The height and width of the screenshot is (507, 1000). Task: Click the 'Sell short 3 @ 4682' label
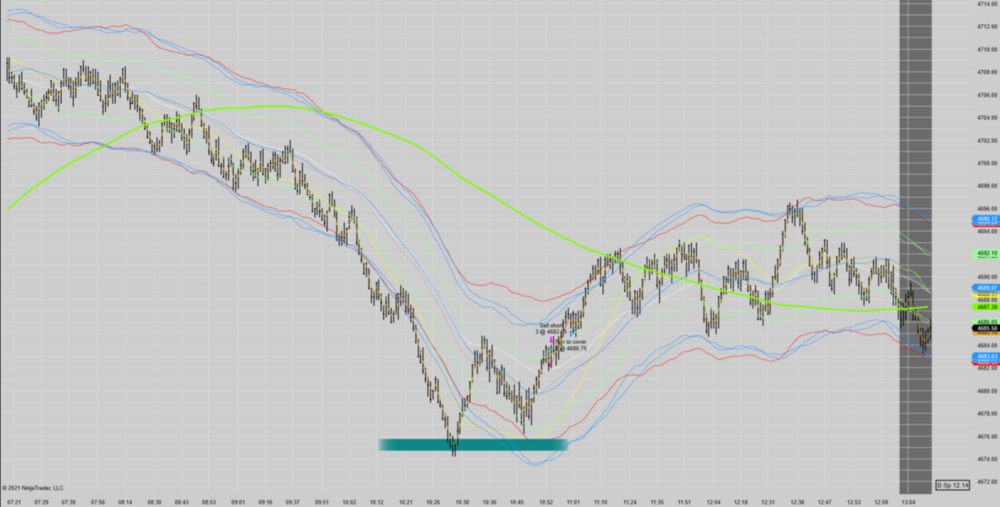(554, 328)
